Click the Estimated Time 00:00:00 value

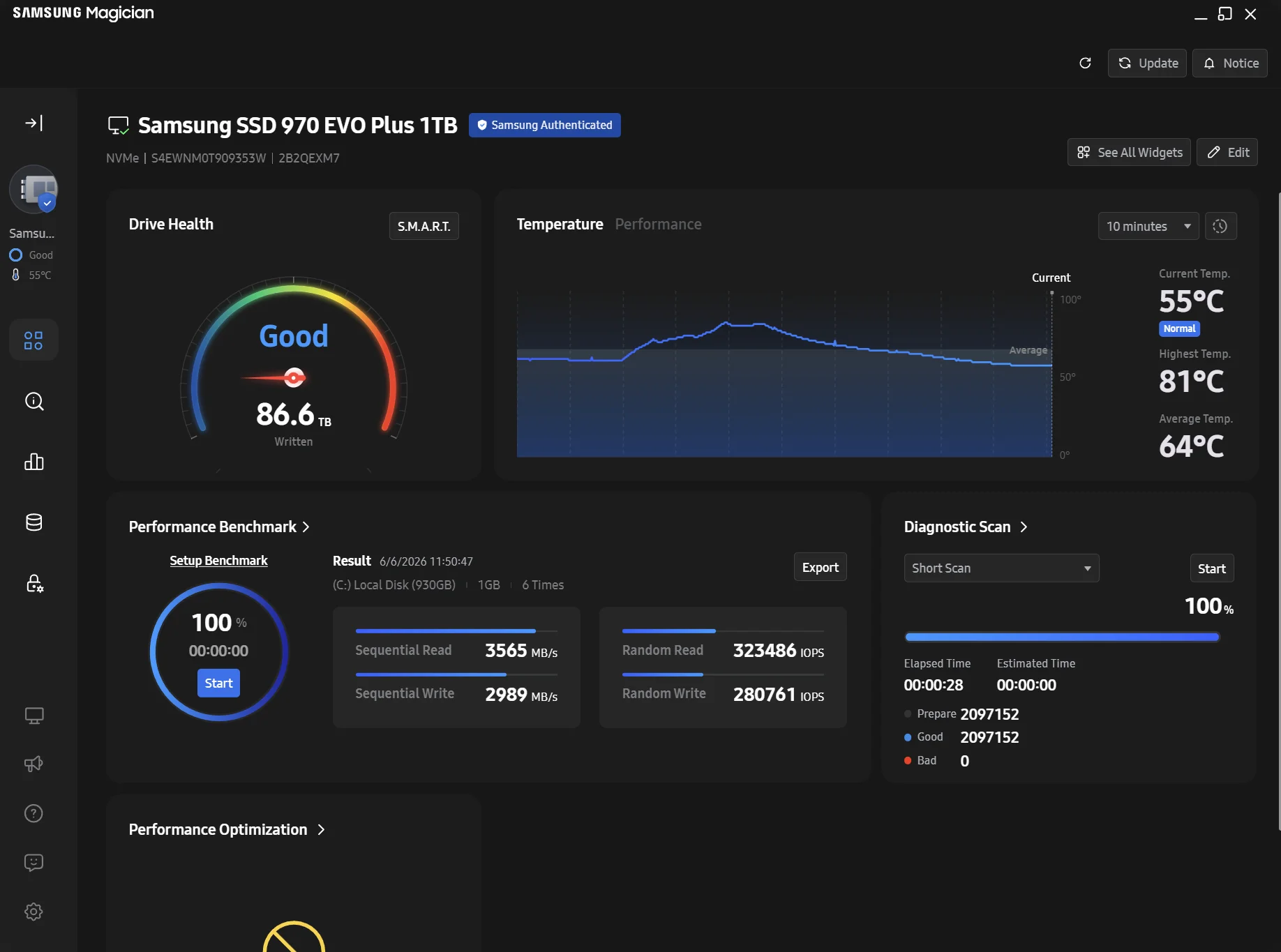(x=1026, y=686)
